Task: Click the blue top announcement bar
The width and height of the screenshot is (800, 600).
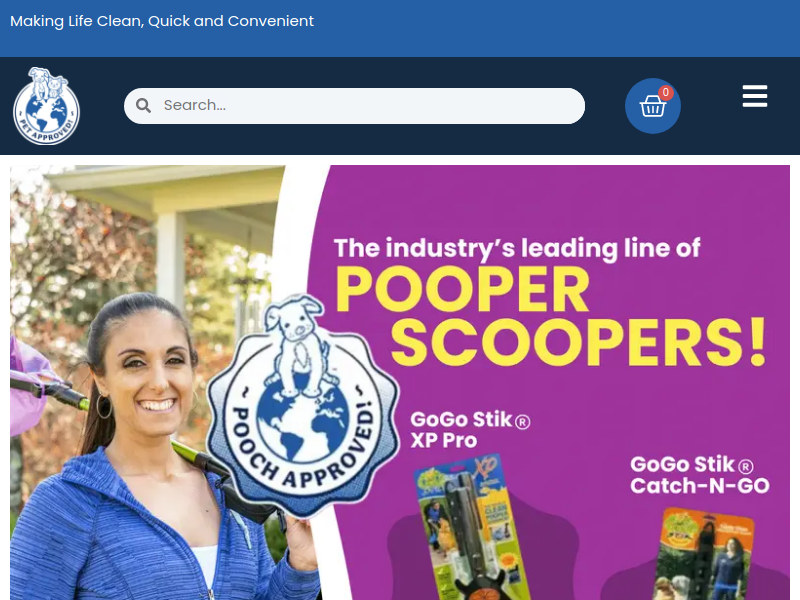Action: (x=400, y=28)
